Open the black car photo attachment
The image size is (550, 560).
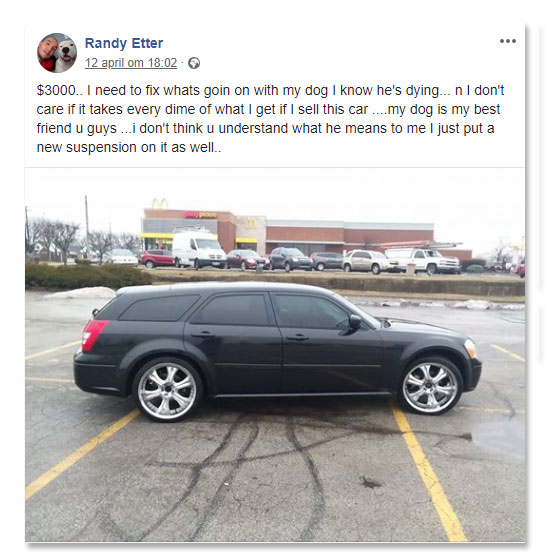pos(275,355)
